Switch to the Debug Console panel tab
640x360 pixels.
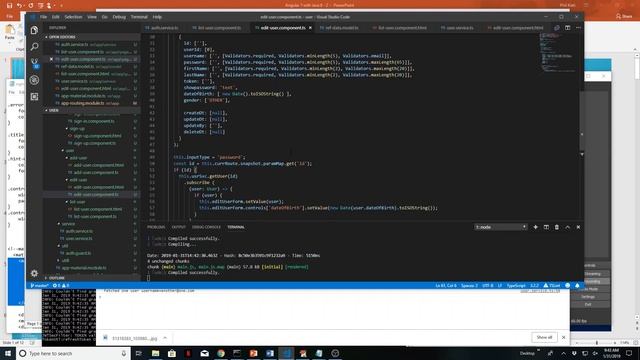tap(206, 227)
